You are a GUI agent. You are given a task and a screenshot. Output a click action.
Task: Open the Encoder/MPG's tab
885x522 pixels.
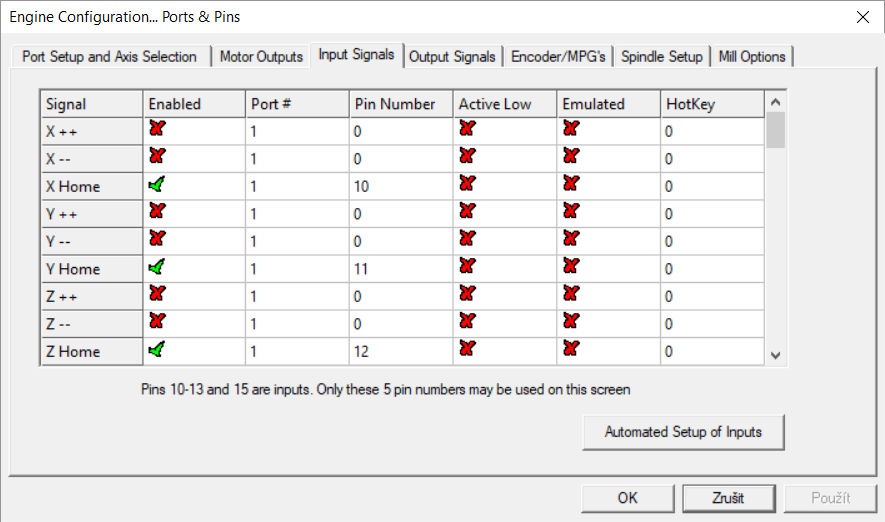click(x=558, y=57)
